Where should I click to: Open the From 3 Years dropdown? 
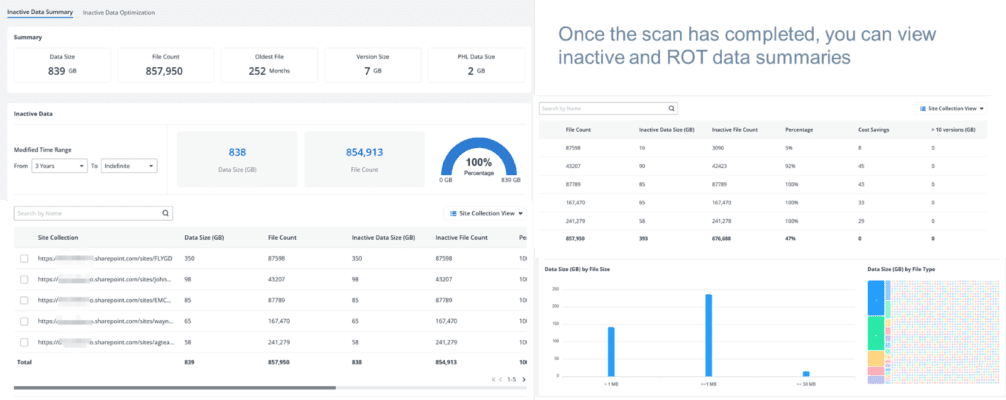coord(60,166)
